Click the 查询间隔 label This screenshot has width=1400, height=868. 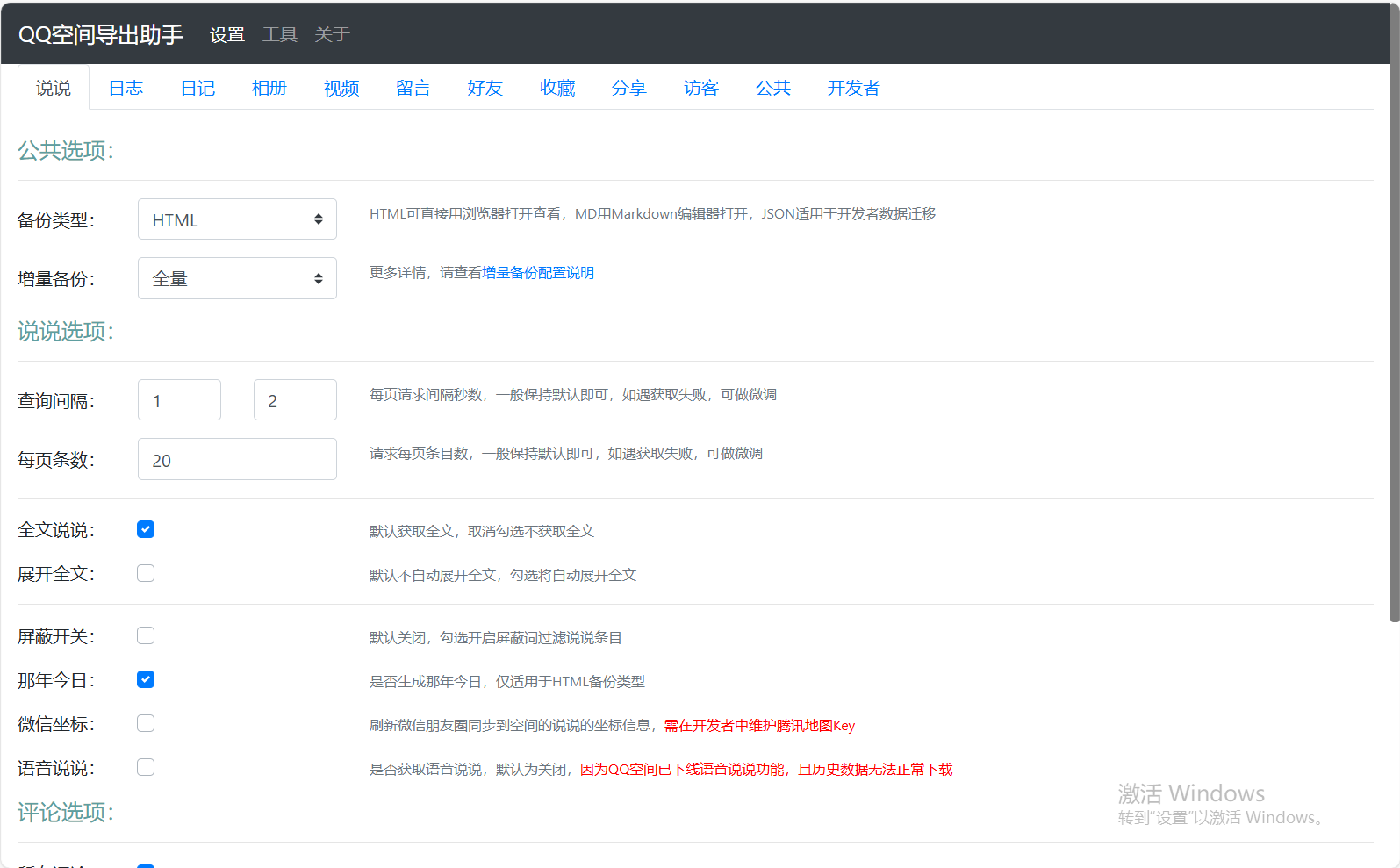(x=56, y=401)
